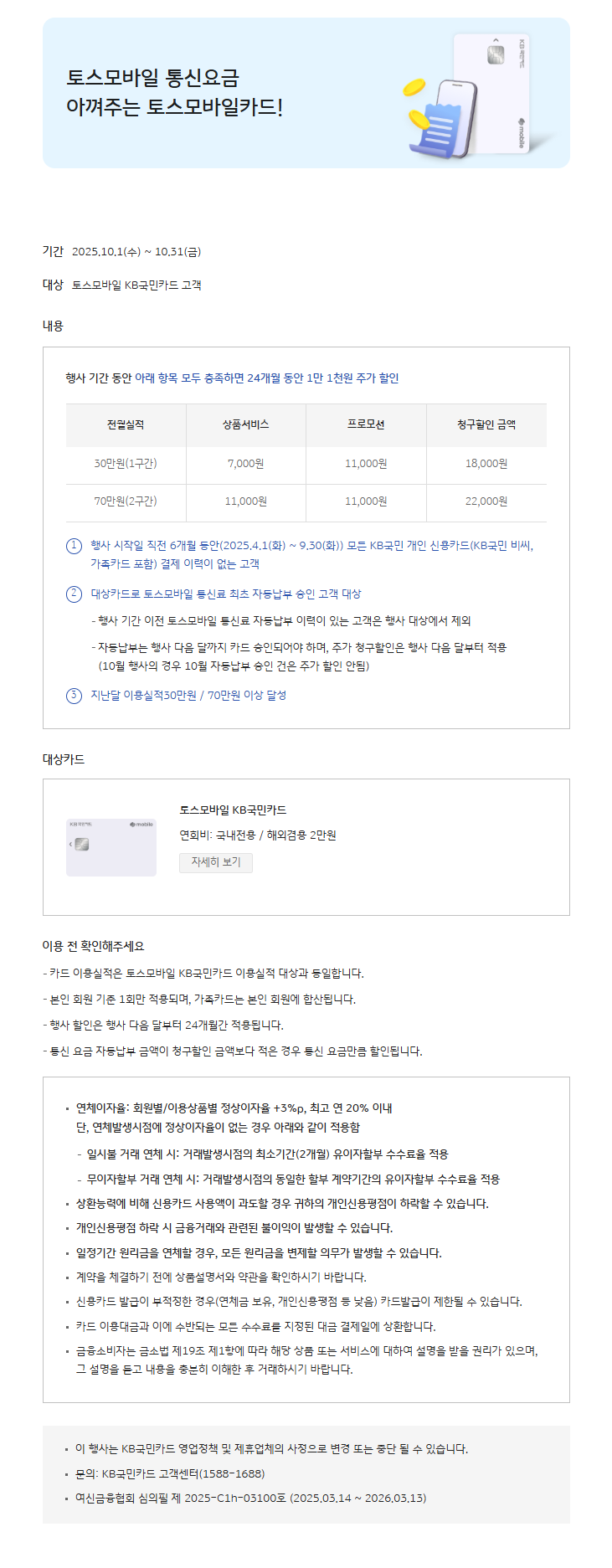Viewport: 612px width, 1568px height.
Task: Click the white KB card image in banner
Action: pos(492,92)
